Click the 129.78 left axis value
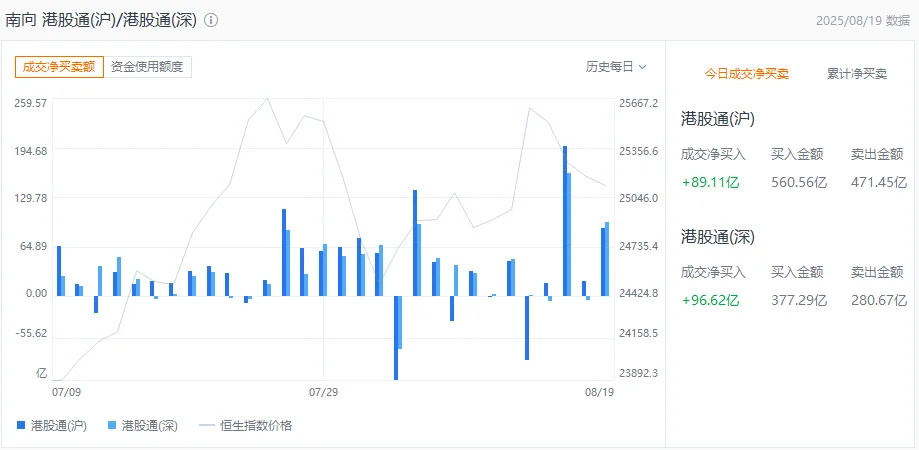This screenshot has height=450, width=919. 30,198
